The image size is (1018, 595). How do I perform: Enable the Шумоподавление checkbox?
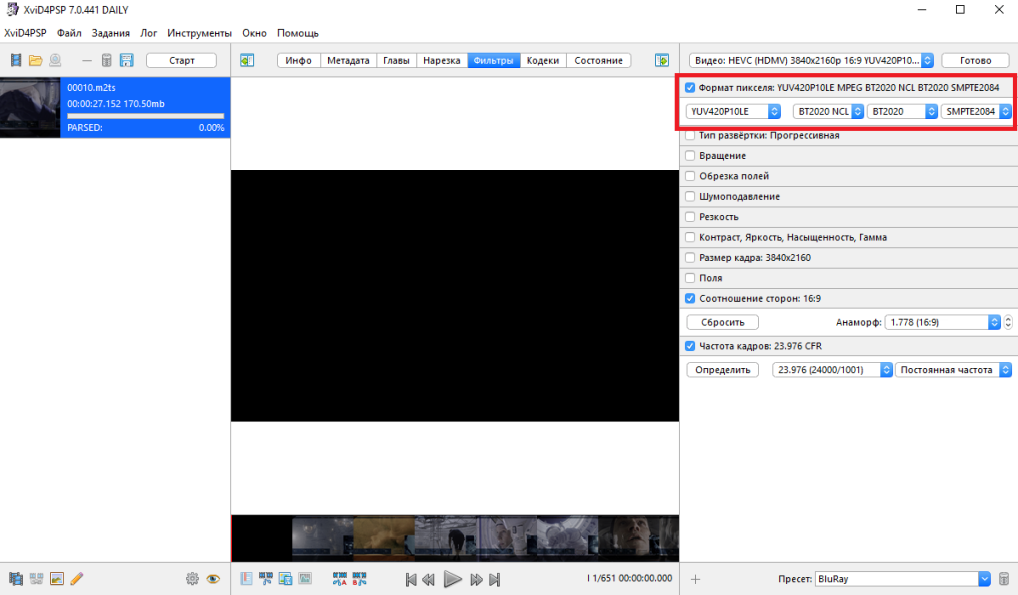690,196
